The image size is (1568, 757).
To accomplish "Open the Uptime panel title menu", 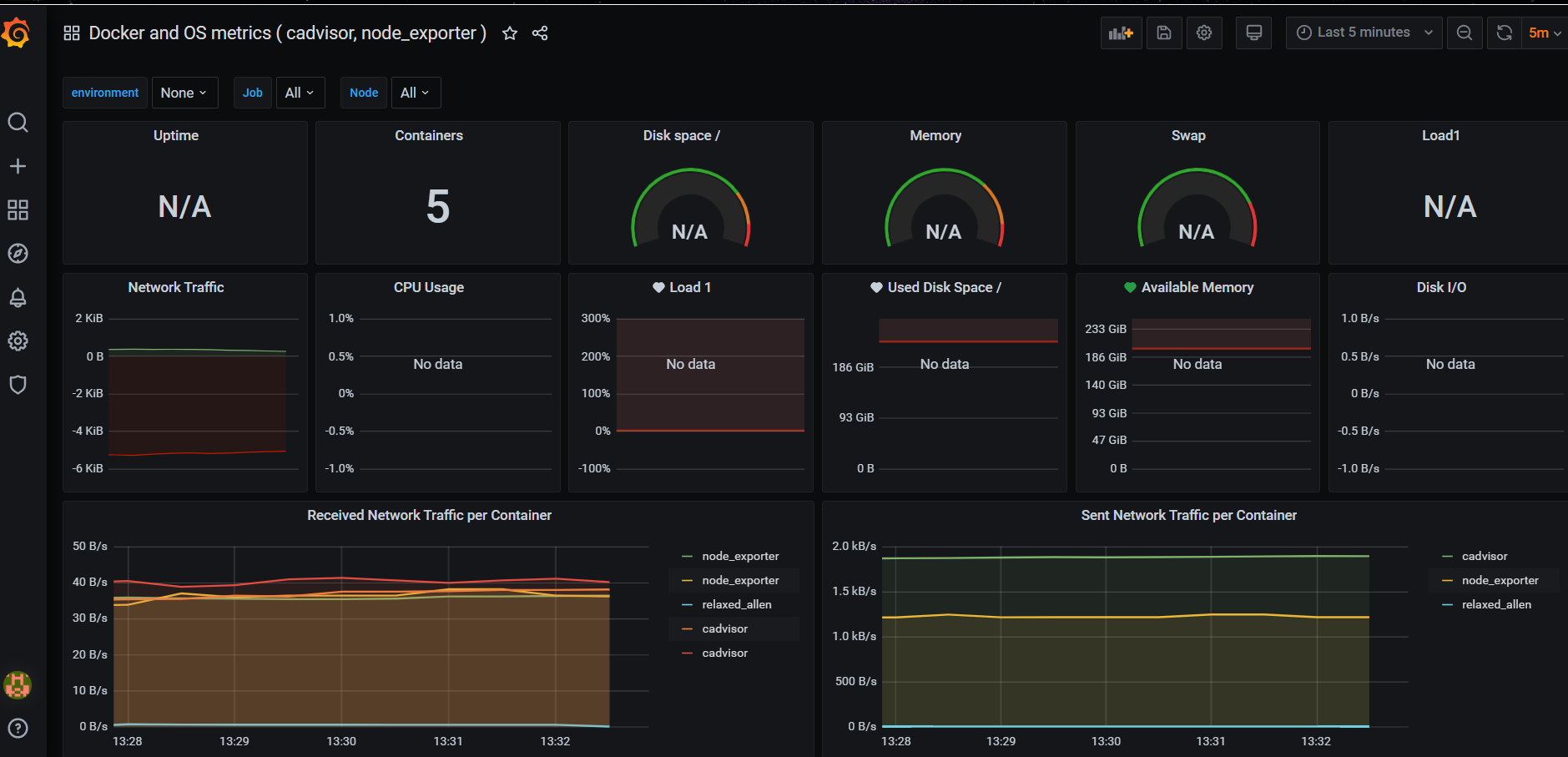I will tap(176, 135).
